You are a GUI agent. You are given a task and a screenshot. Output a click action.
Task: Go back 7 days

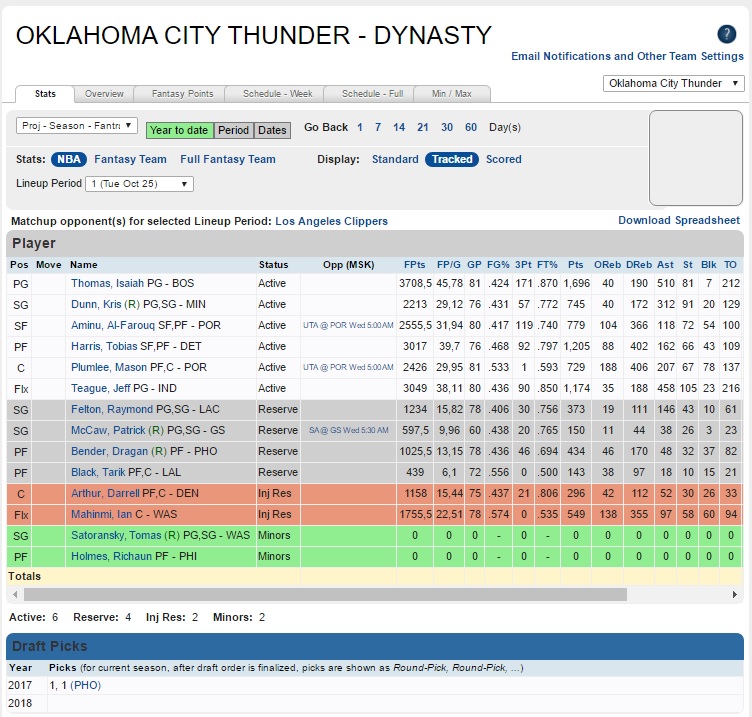click(378, 127)
